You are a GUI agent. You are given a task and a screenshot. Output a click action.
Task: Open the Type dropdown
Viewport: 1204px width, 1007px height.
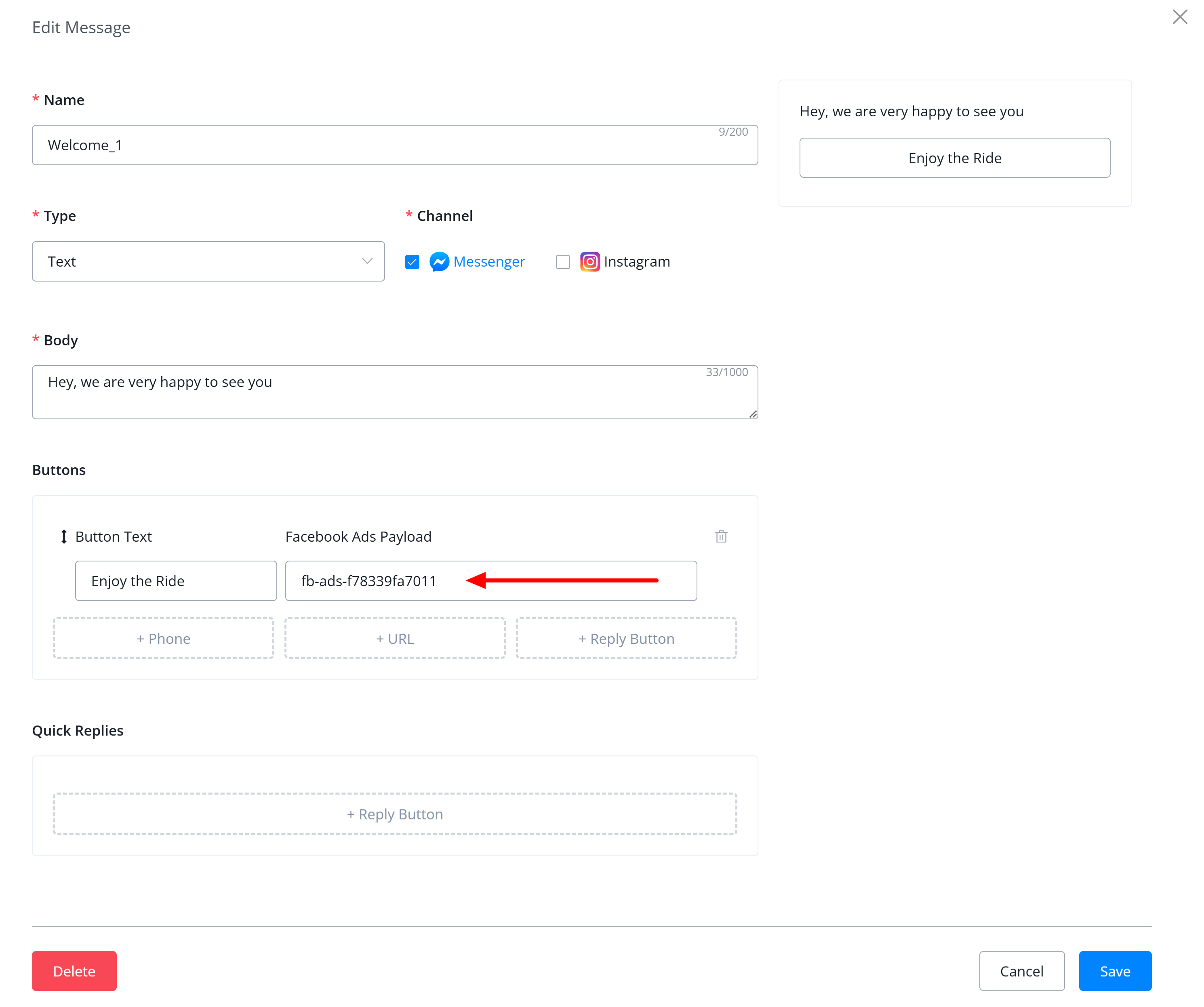(208, 261)
